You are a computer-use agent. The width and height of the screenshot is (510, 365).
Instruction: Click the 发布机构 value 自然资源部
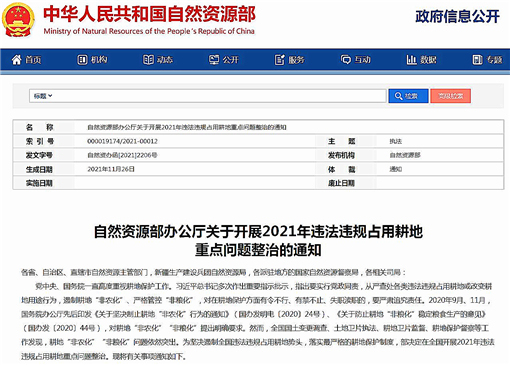(405, 155)
